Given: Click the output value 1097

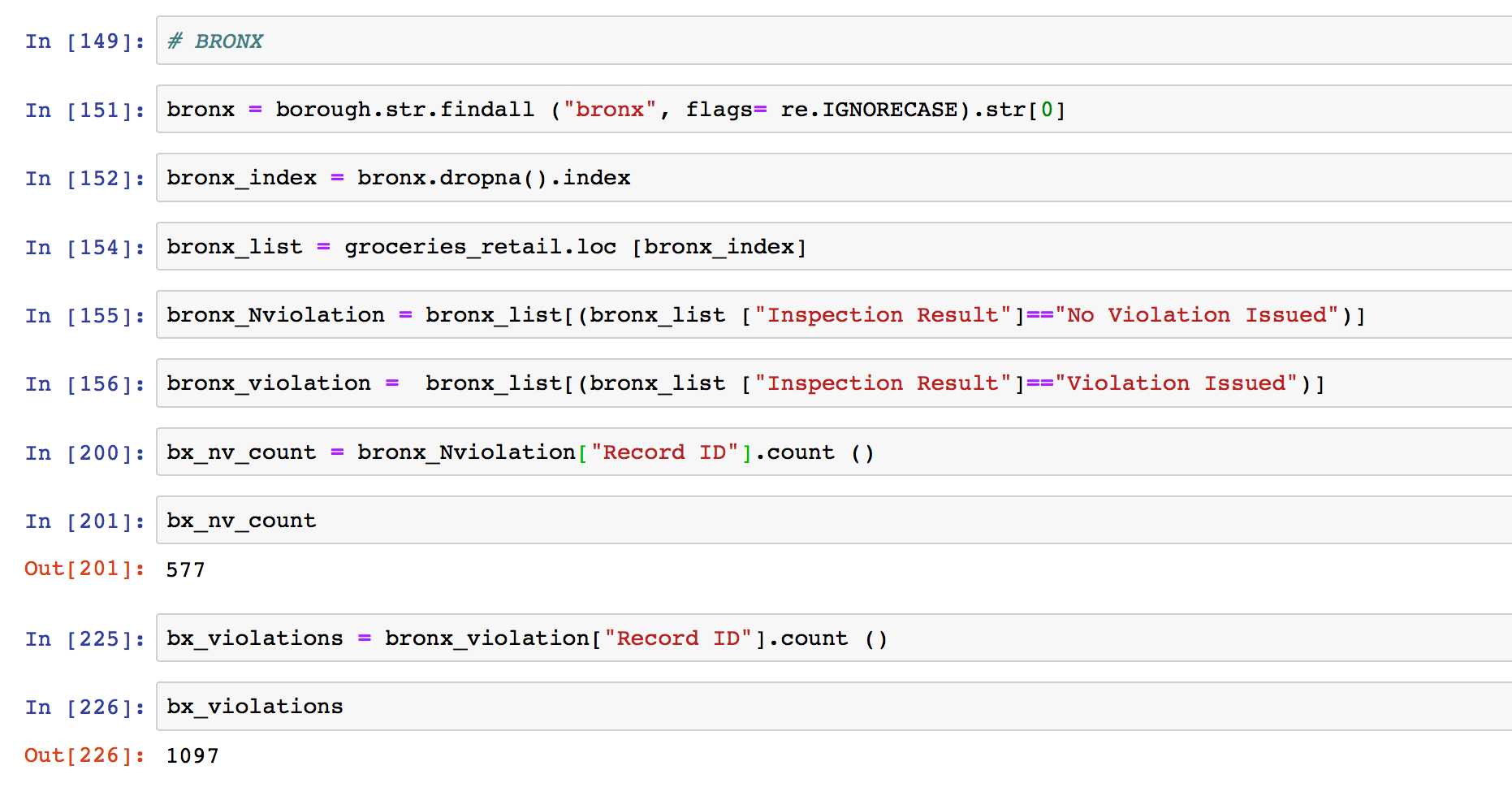Looking at the screenshot, I should [192, 755].
